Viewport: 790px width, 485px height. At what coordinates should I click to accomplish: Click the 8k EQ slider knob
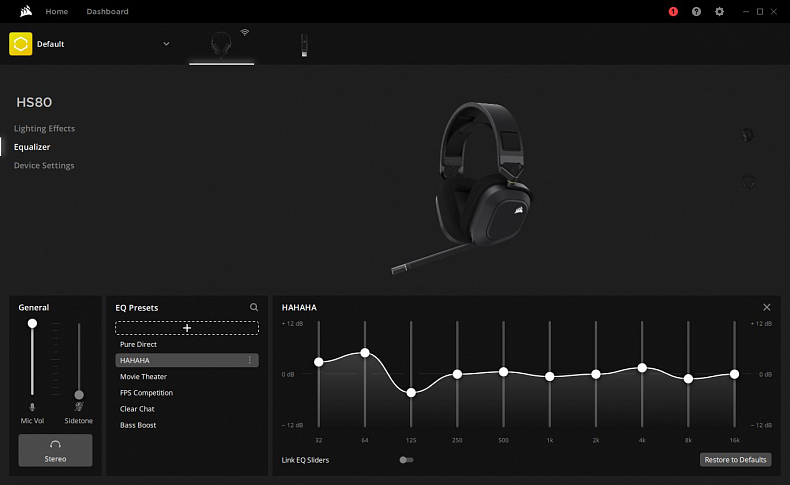point(688,379)
